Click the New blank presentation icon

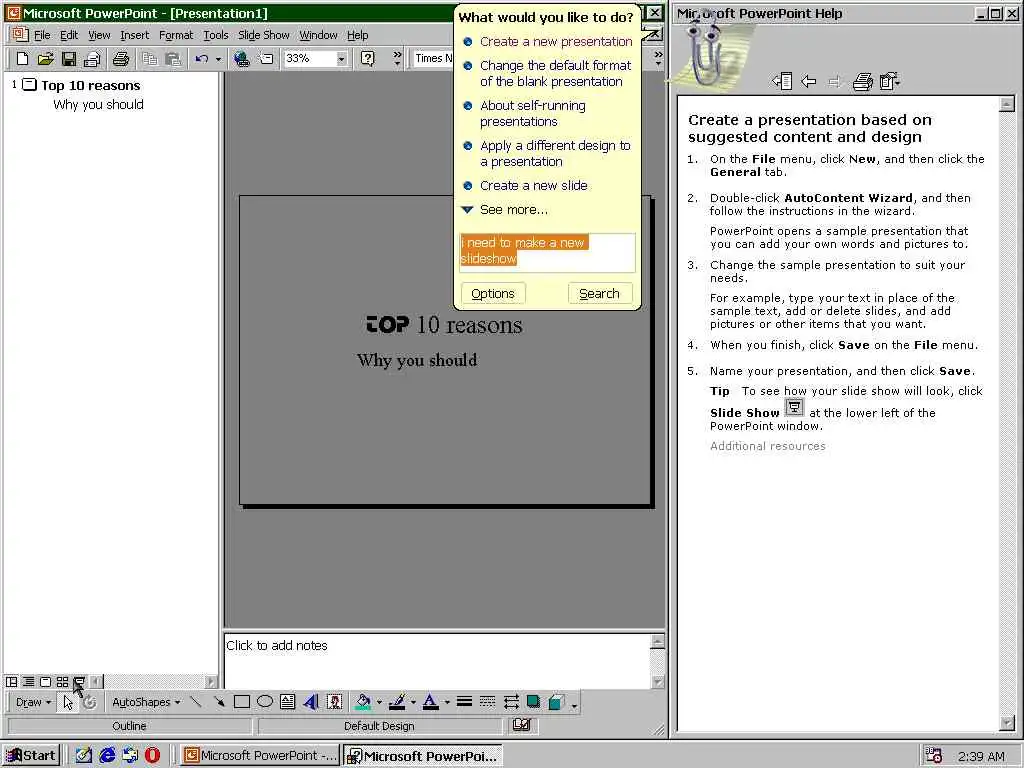(x=22, y=59)
